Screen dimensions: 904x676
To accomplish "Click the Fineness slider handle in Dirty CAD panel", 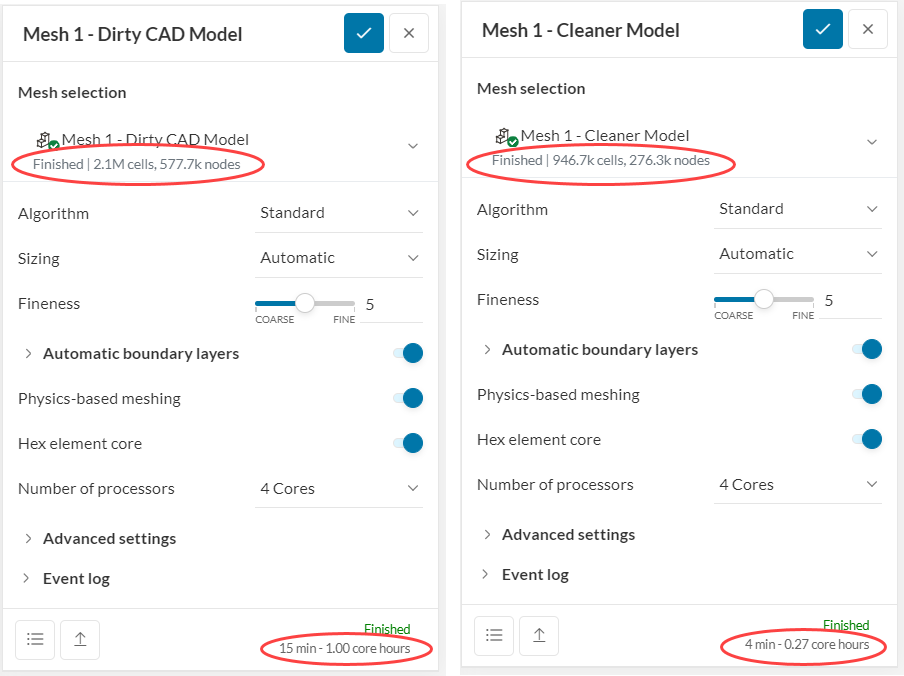I will pos(303,302).
